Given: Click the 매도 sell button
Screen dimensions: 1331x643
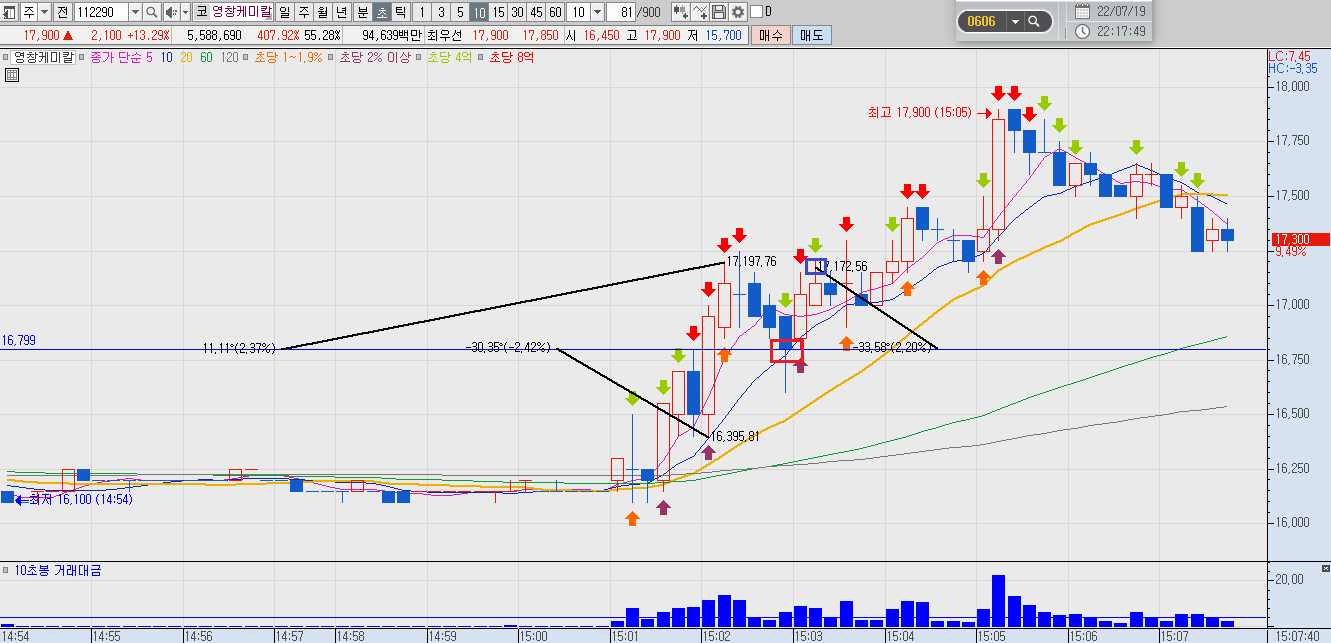Looking at the screenshot, I should click(x=811, y=35).
